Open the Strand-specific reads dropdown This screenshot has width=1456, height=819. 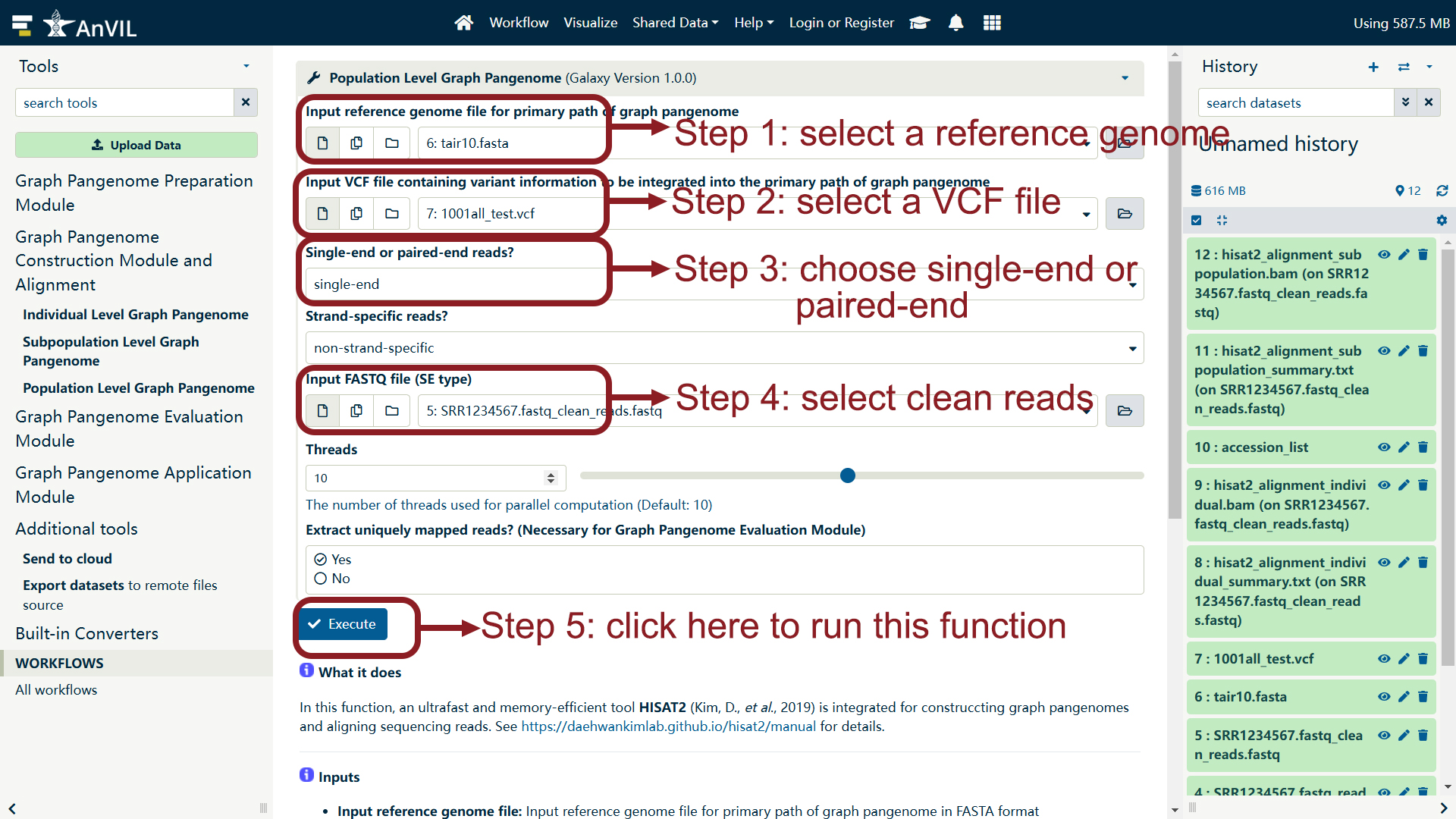(x=724, y=348)
